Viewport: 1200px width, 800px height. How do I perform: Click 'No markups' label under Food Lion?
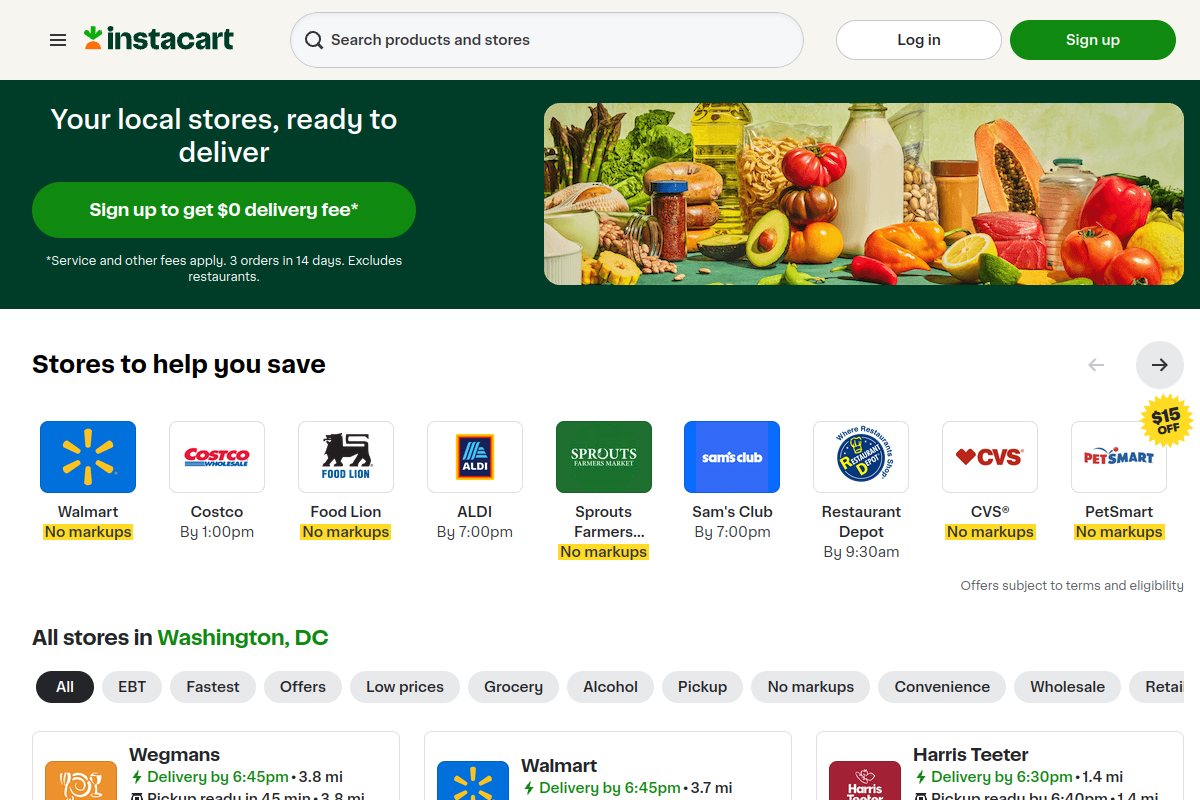(x=346, y=532)
